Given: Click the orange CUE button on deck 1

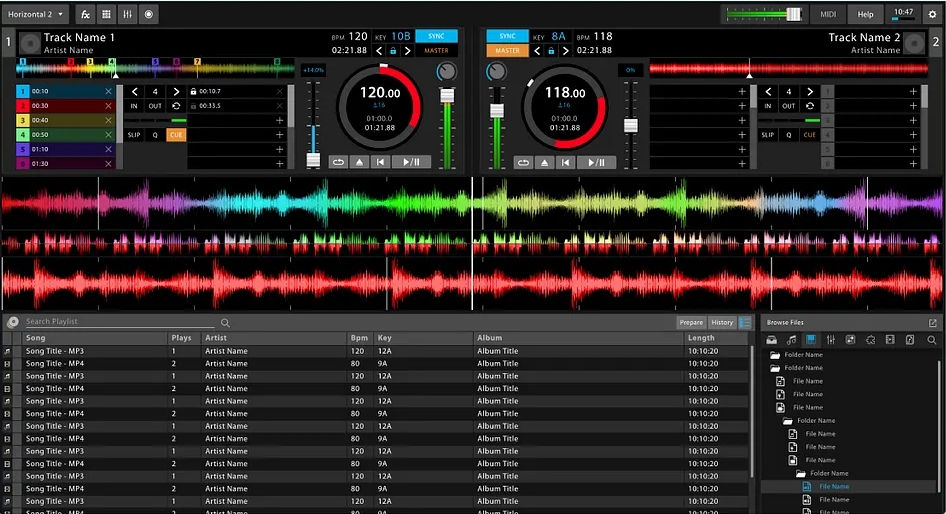Looking at the screenshot, I should 176,135.
